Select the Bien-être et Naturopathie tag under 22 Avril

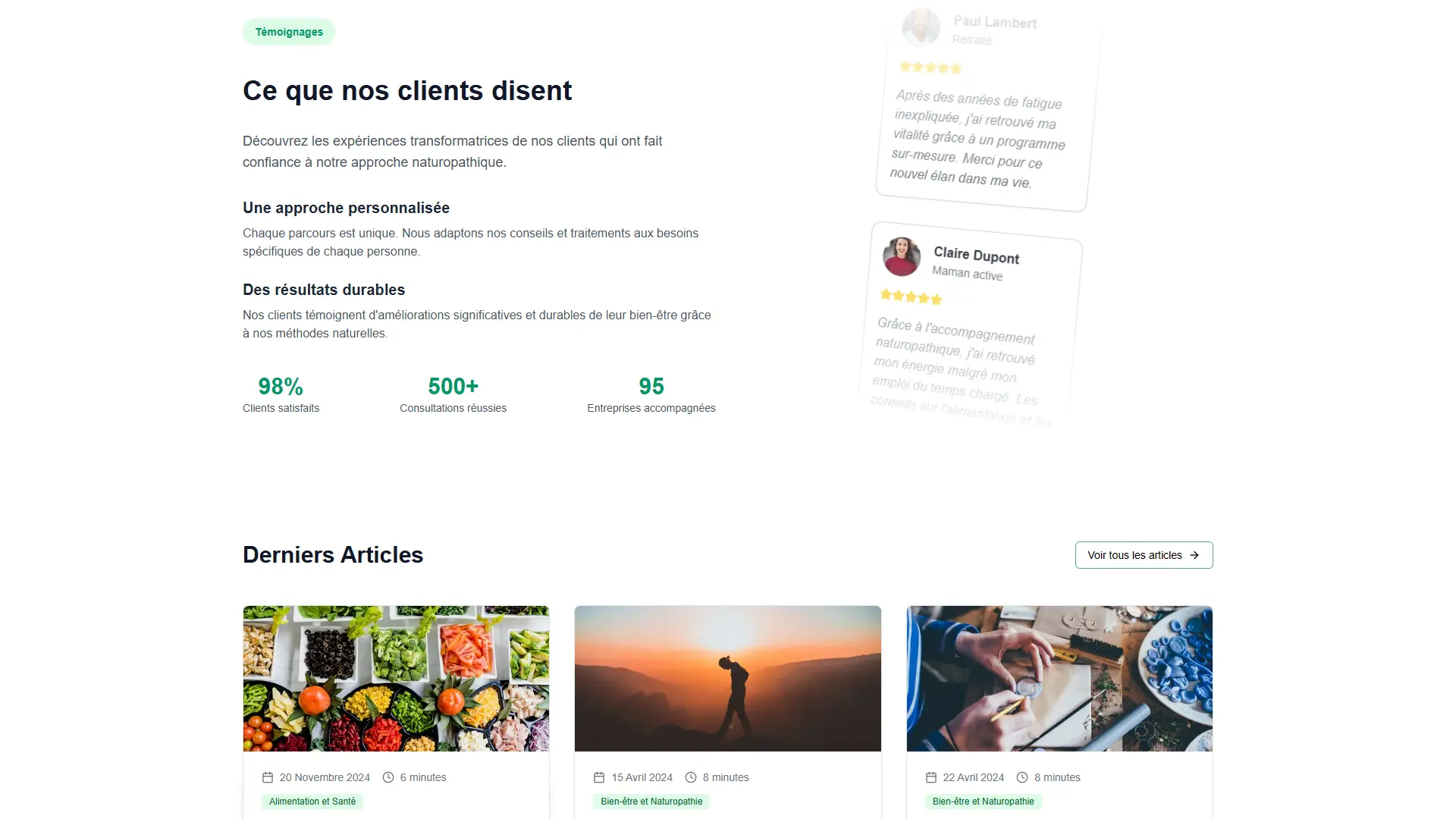(x=983, y=802)
